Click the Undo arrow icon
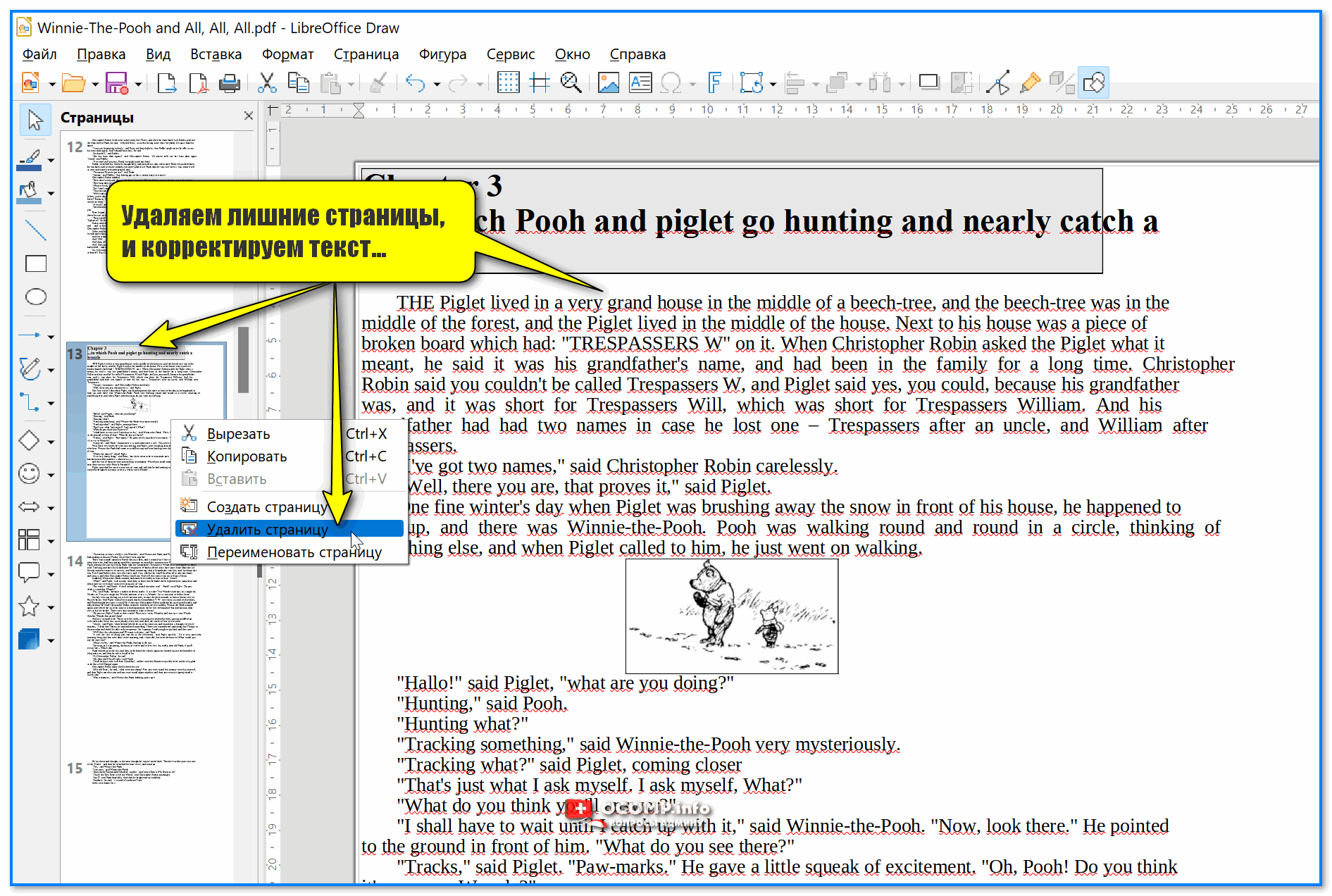The height and width of the screenshot is (896, 1332). [x=416, y=83]
